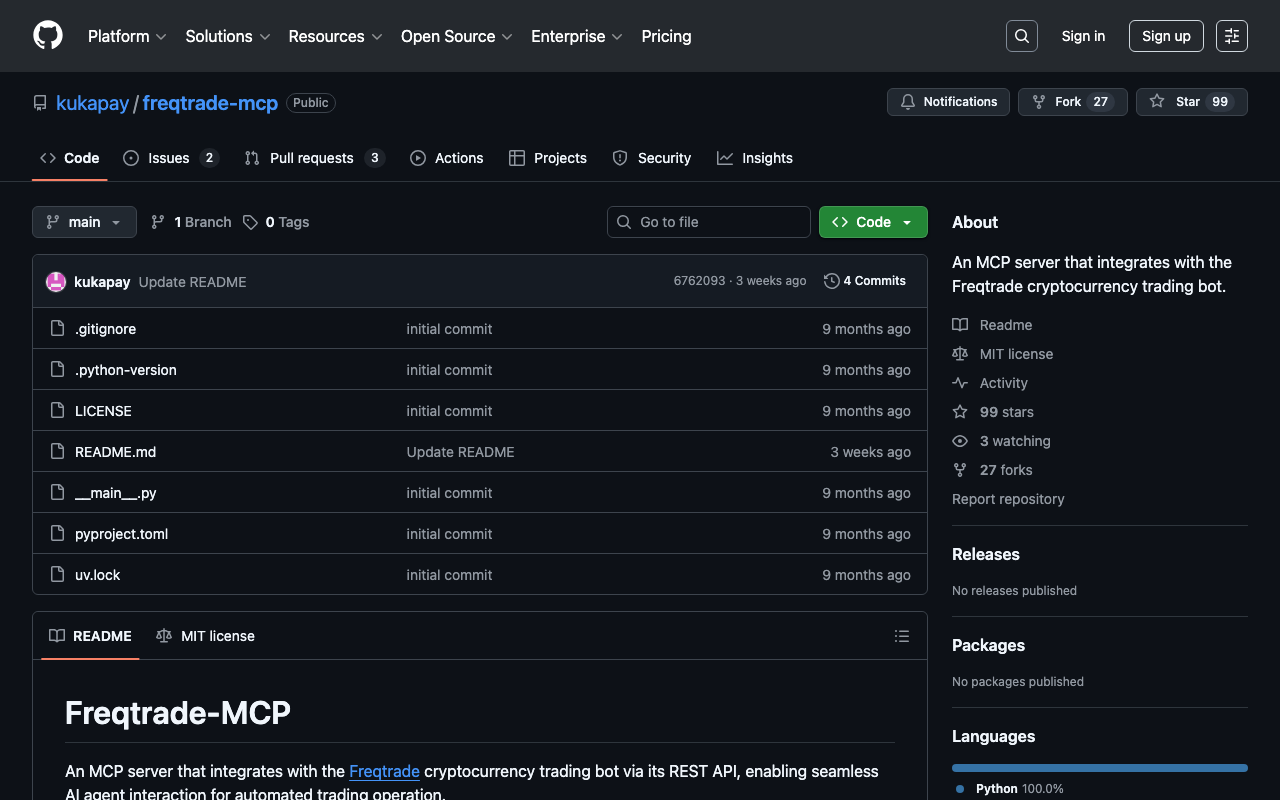Open the Platform menu in header
Screen dimensions: 1280x800
click(x=126, y=36)
